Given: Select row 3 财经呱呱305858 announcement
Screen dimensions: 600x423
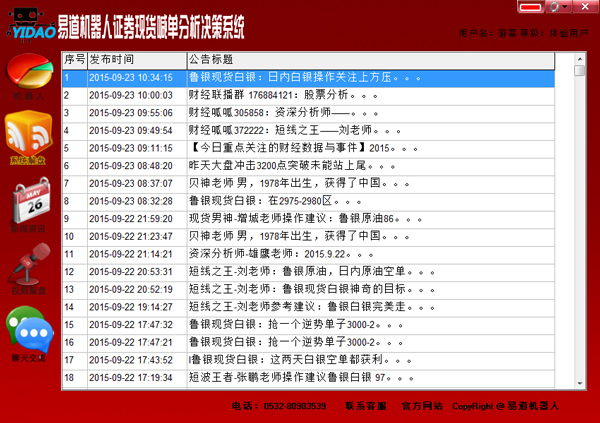Looking at the screenshot, I should click(x=308, y=113).
